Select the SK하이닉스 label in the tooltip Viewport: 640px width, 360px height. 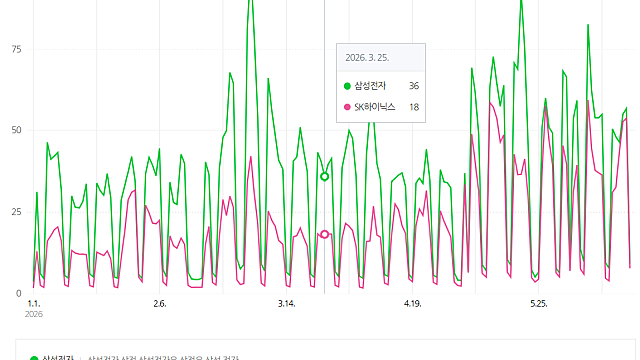pyautogui.click(x=375, y=107)
